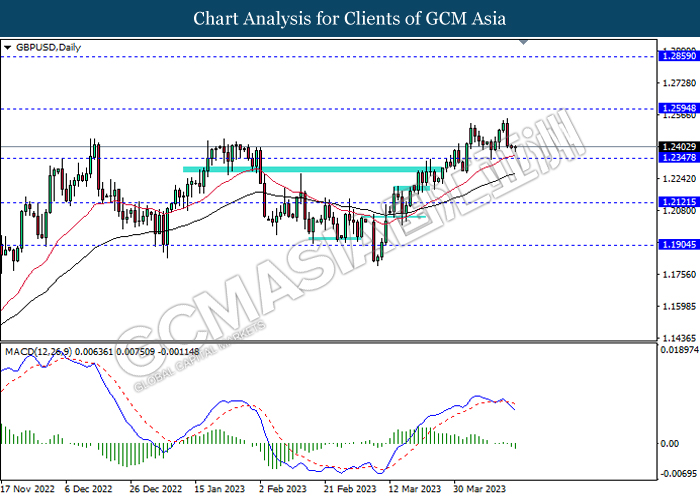
Task: Click the 2 Feb 2023 date label
Action: (x=283, y=489)
